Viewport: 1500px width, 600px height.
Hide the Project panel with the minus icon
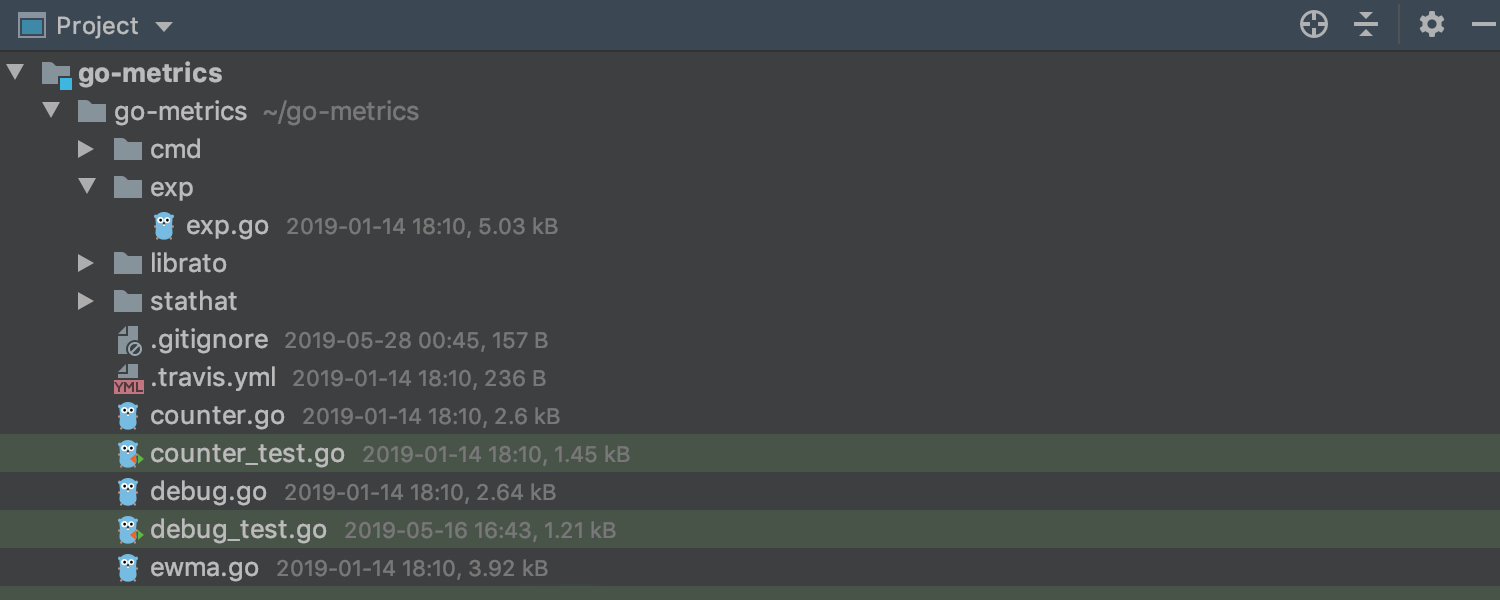[x=1484, y=25]
